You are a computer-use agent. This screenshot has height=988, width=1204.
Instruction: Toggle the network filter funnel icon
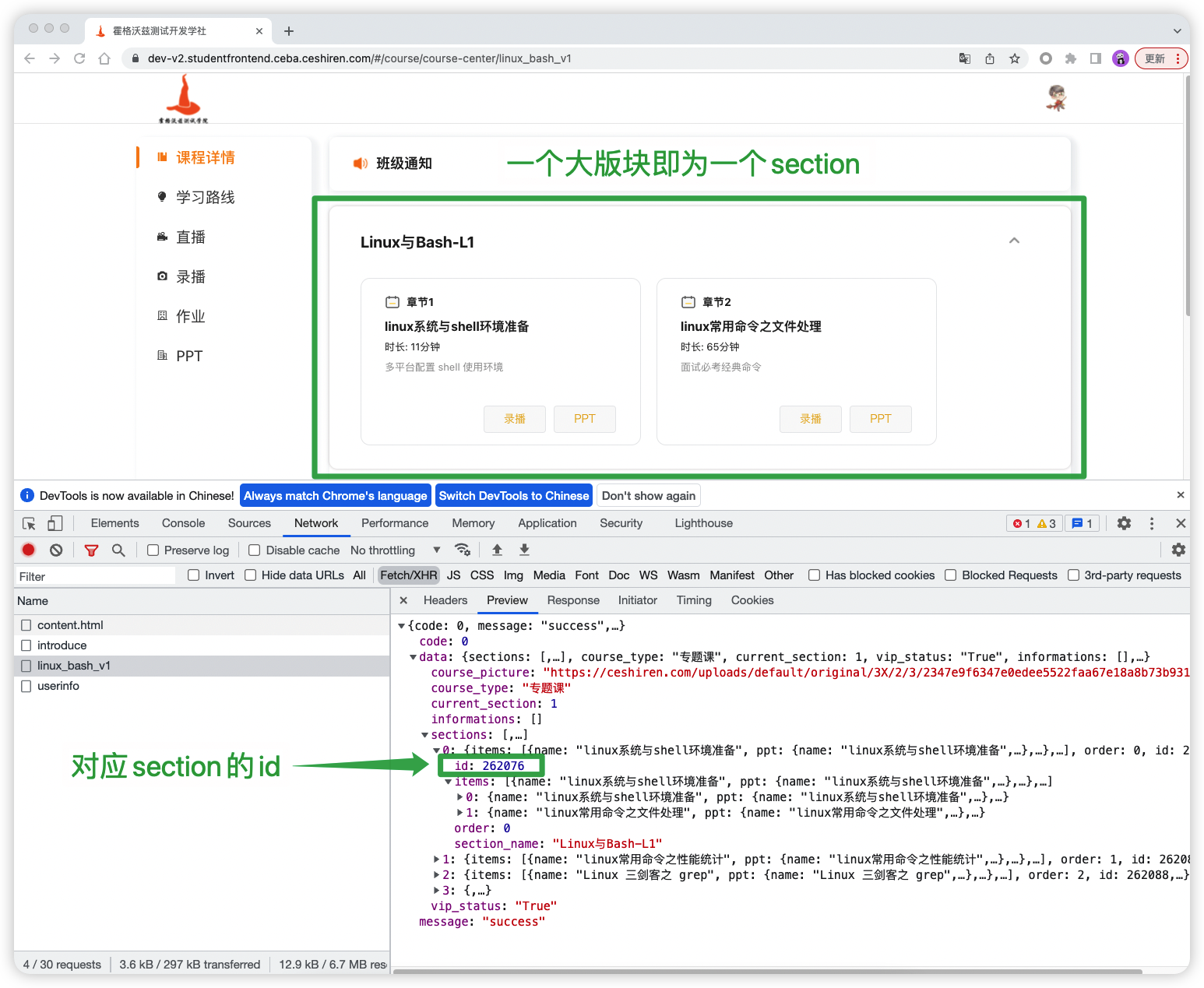pyautogui.click(x=91, y=550)
